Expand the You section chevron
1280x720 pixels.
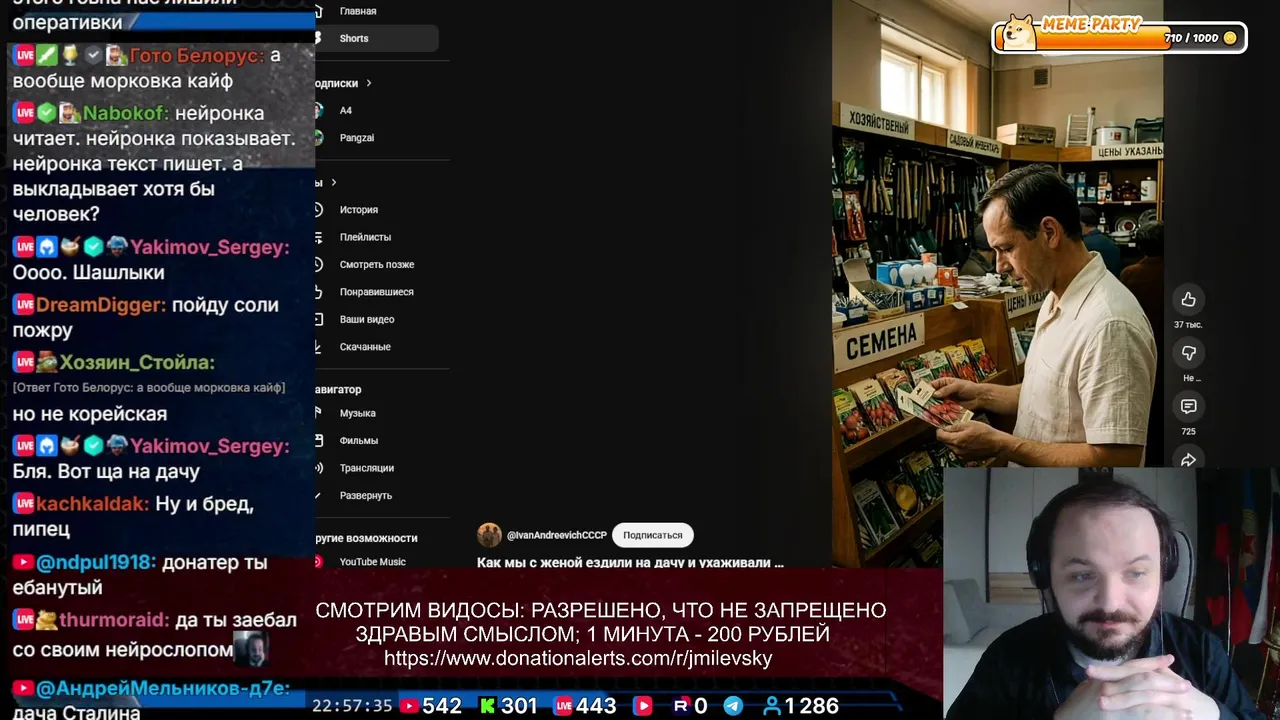coord(333,182)
